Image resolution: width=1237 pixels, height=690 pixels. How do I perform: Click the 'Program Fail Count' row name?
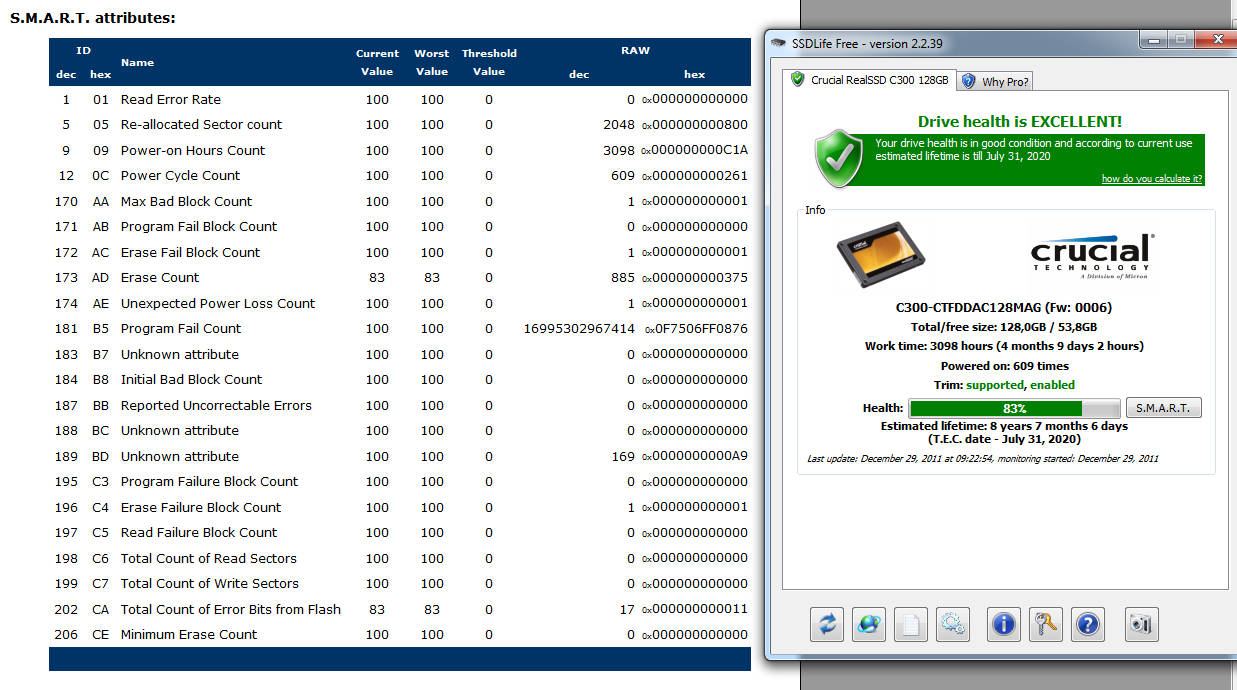coord(181,329)
